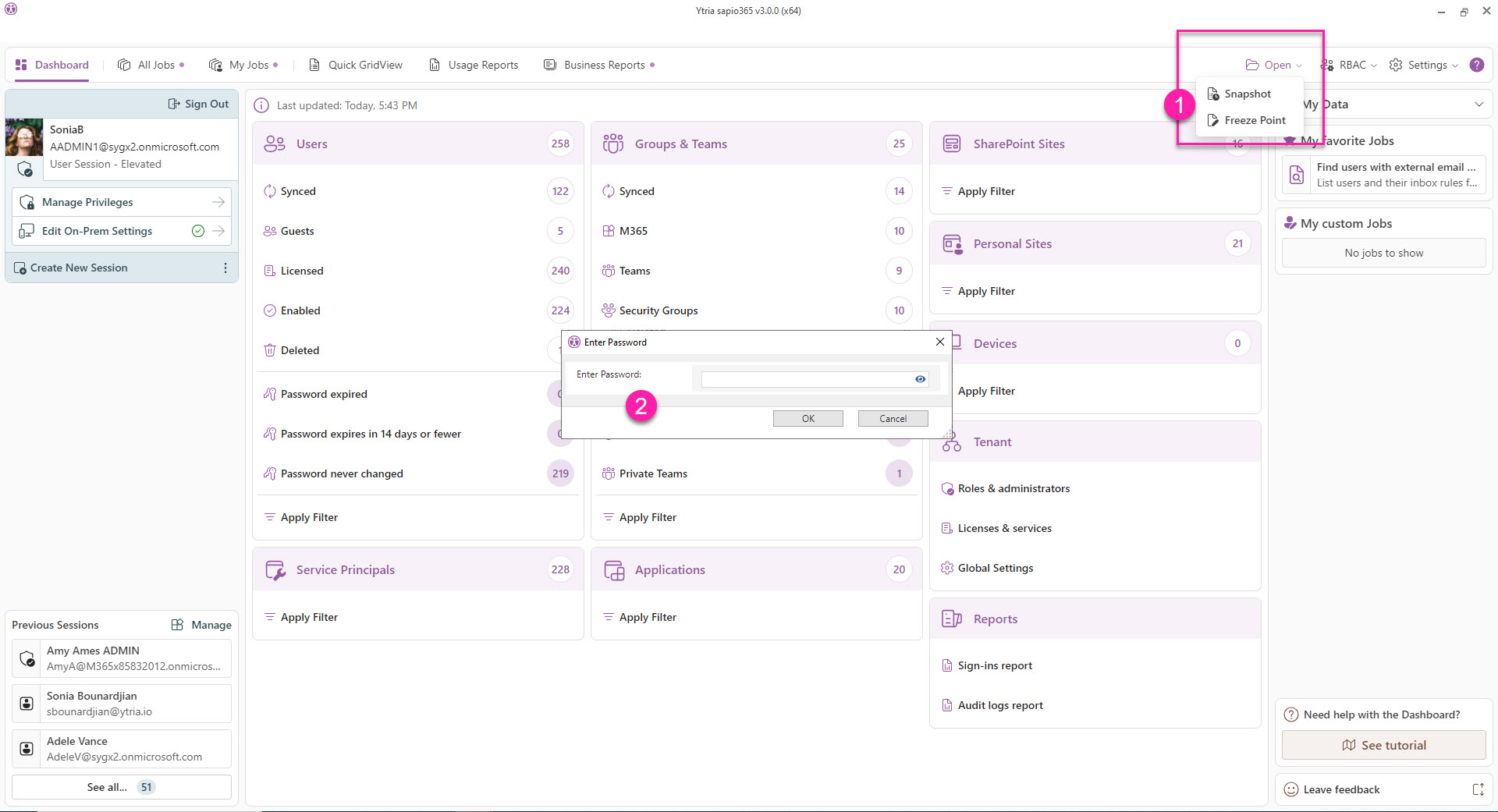Viewport: 1498px width, 812px height.
Task: Click the Applications card icon
Action: [614, 570]
